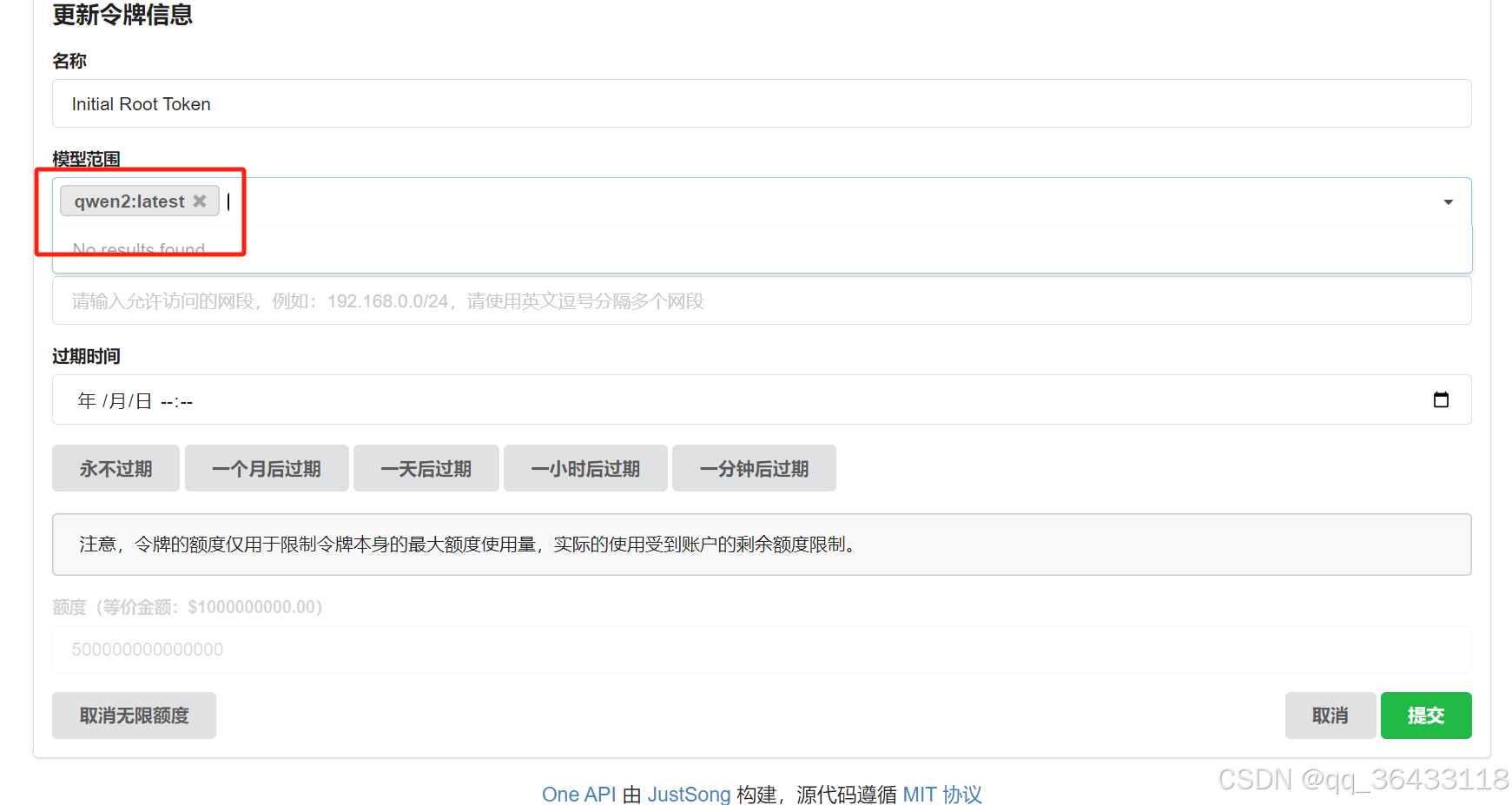
Task: Submit the form via 提交 button
Action: click(1425, 715)
